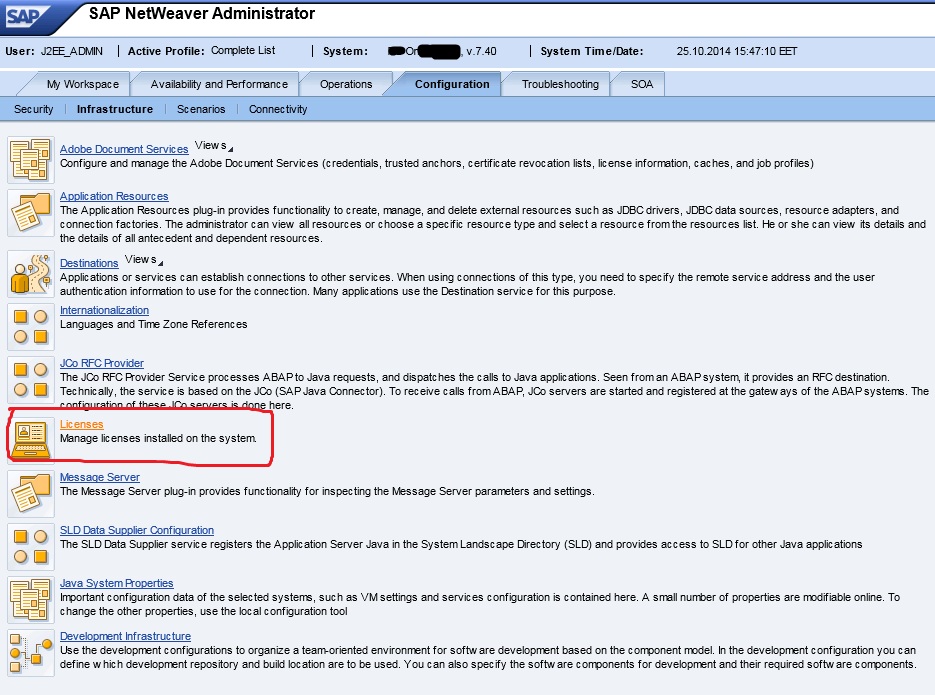This screenshot has width=935, height=695.
Task: Select the Configuration tab
Action: [x=452, y=84]
